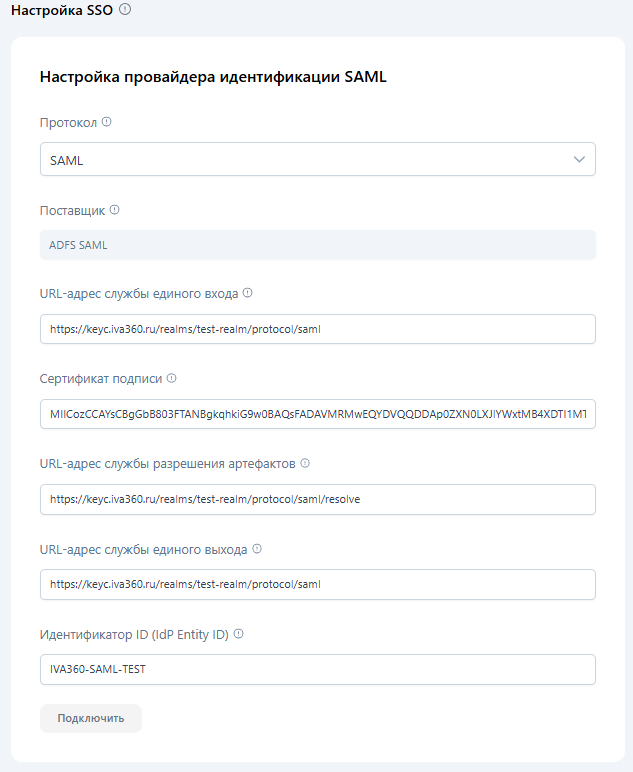Select the artifact resolution URL field ending in /resolve

[317, 499]
